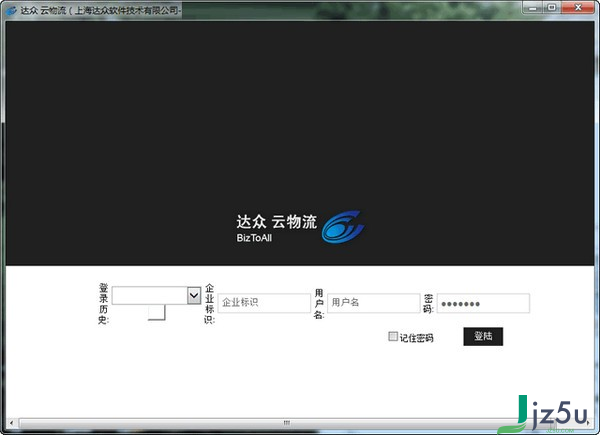Minimize the 达众 云物流 window
The image size is (600, 435).
pos(533,7)
